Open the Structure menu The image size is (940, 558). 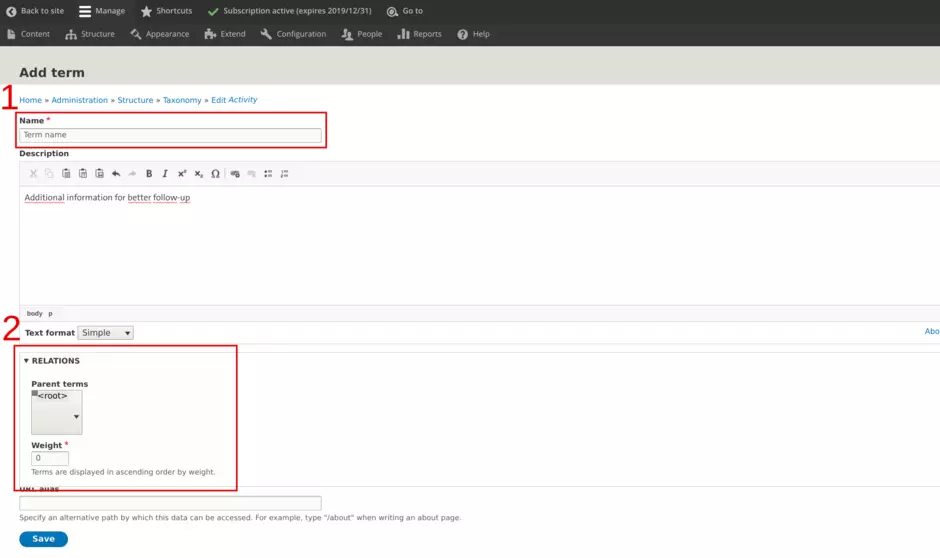90,34
